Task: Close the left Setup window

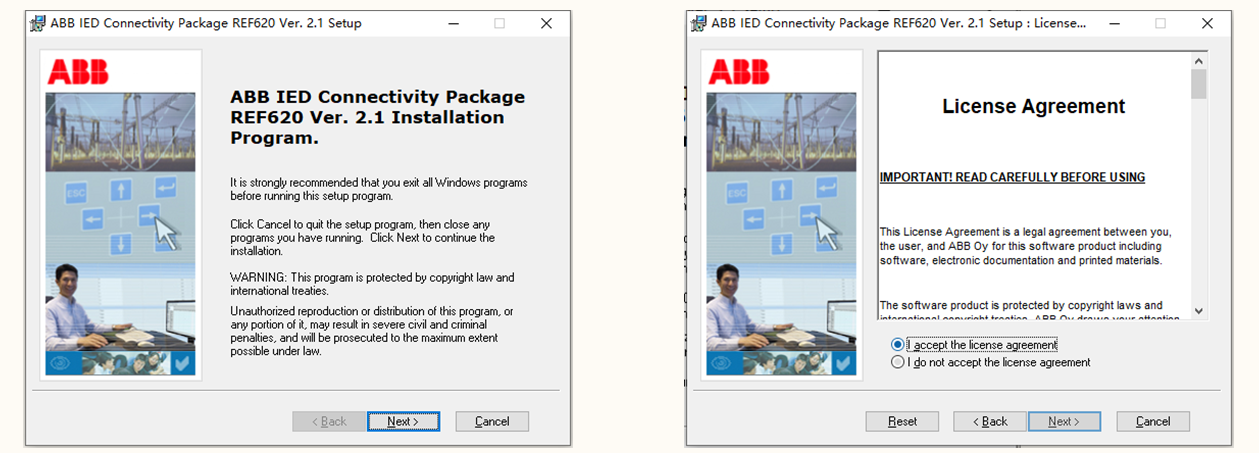Action: (545, 23)
